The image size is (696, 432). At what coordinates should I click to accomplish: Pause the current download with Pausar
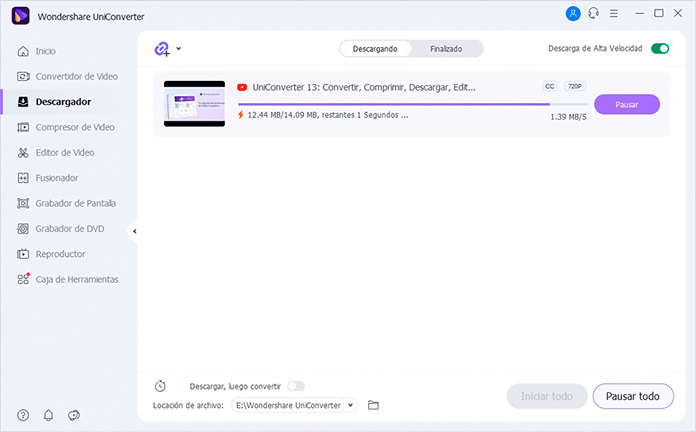tap(627, 104)
